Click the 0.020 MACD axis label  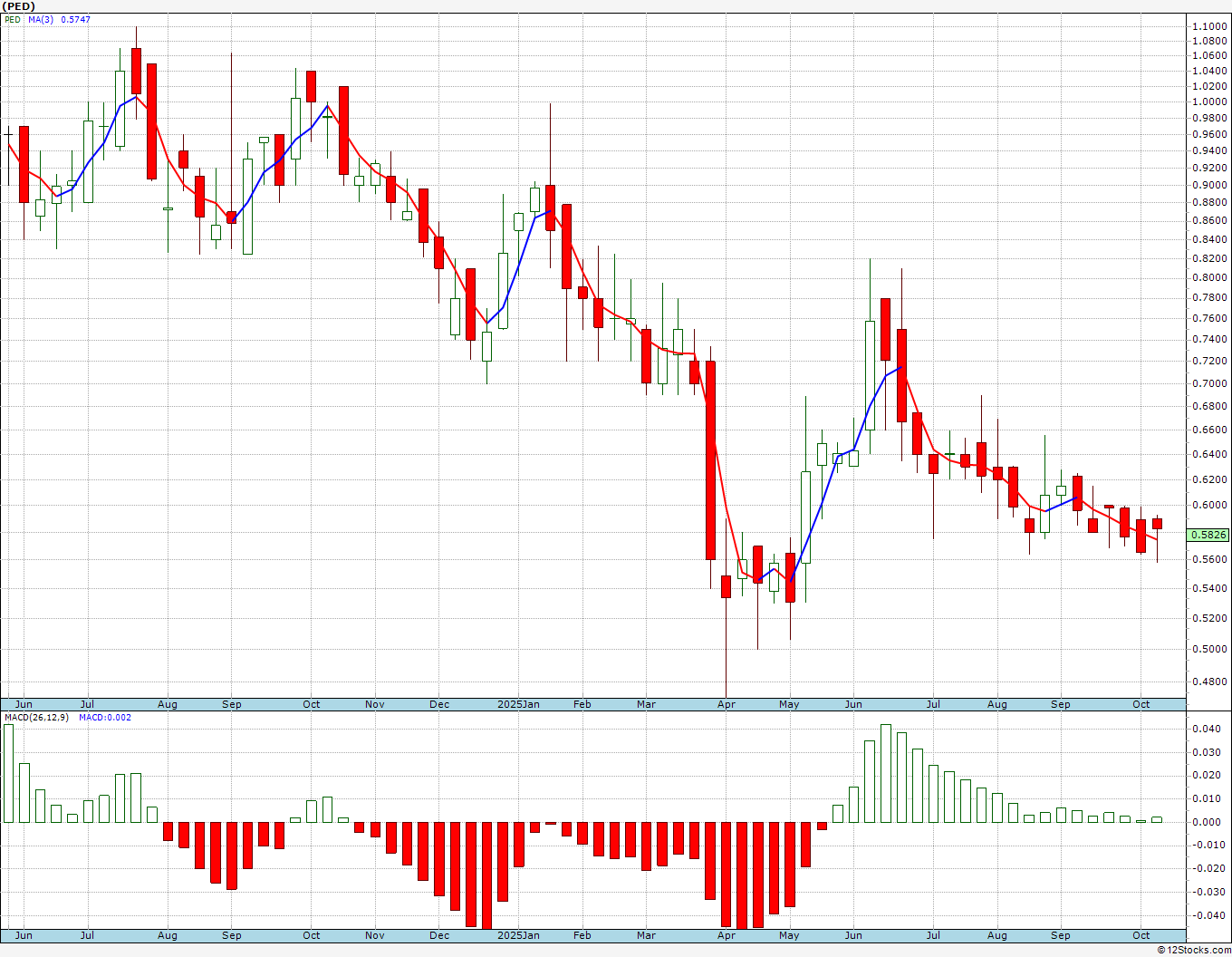(1207, 775)
